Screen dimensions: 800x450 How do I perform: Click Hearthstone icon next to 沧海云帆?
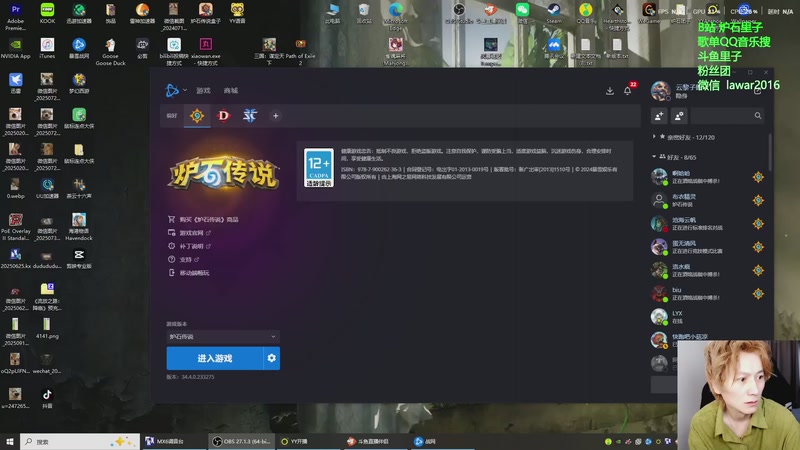[758, 223]
